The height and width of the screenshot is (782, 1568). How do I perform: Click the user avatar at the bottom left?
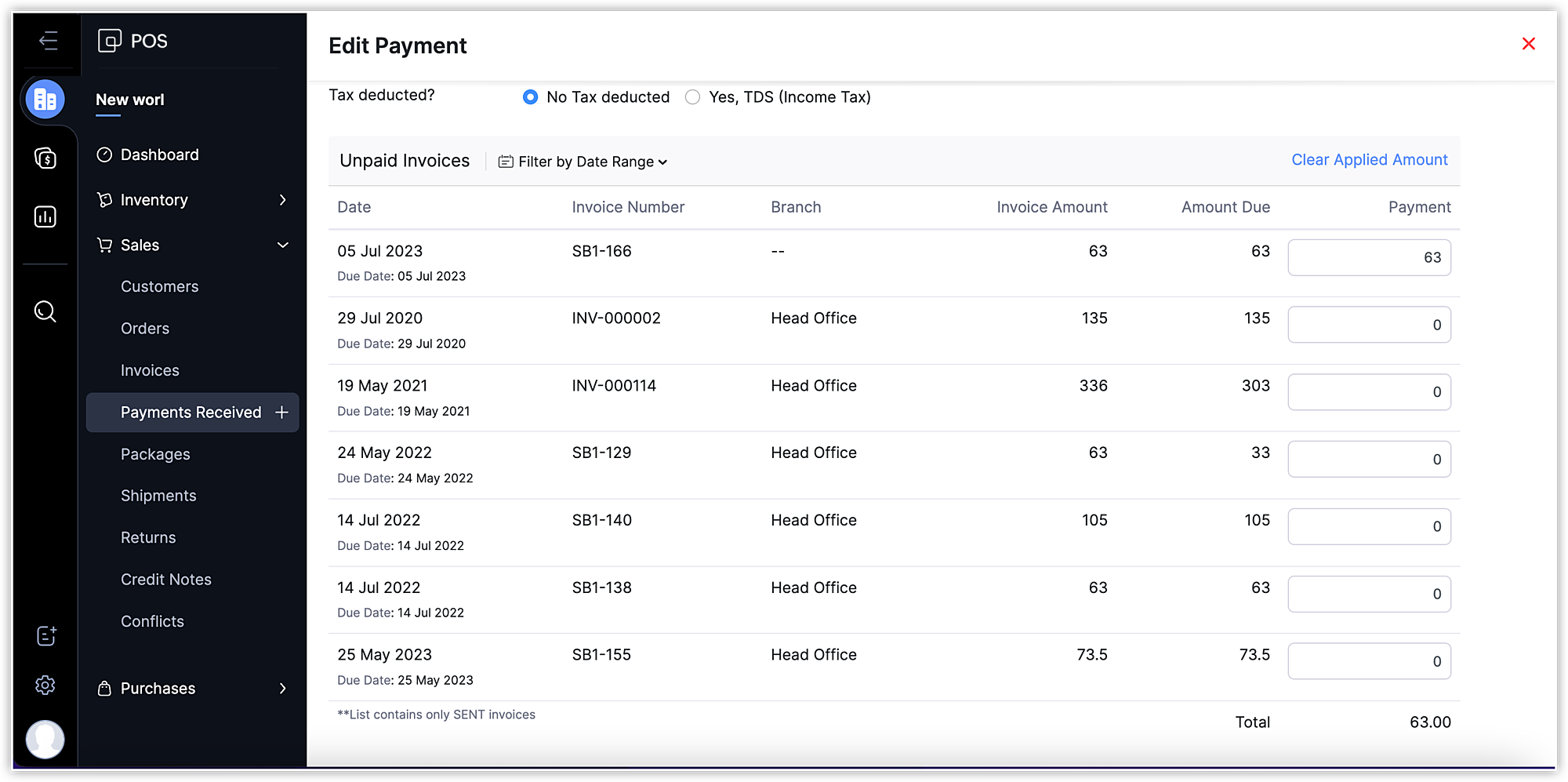point(45,739)
